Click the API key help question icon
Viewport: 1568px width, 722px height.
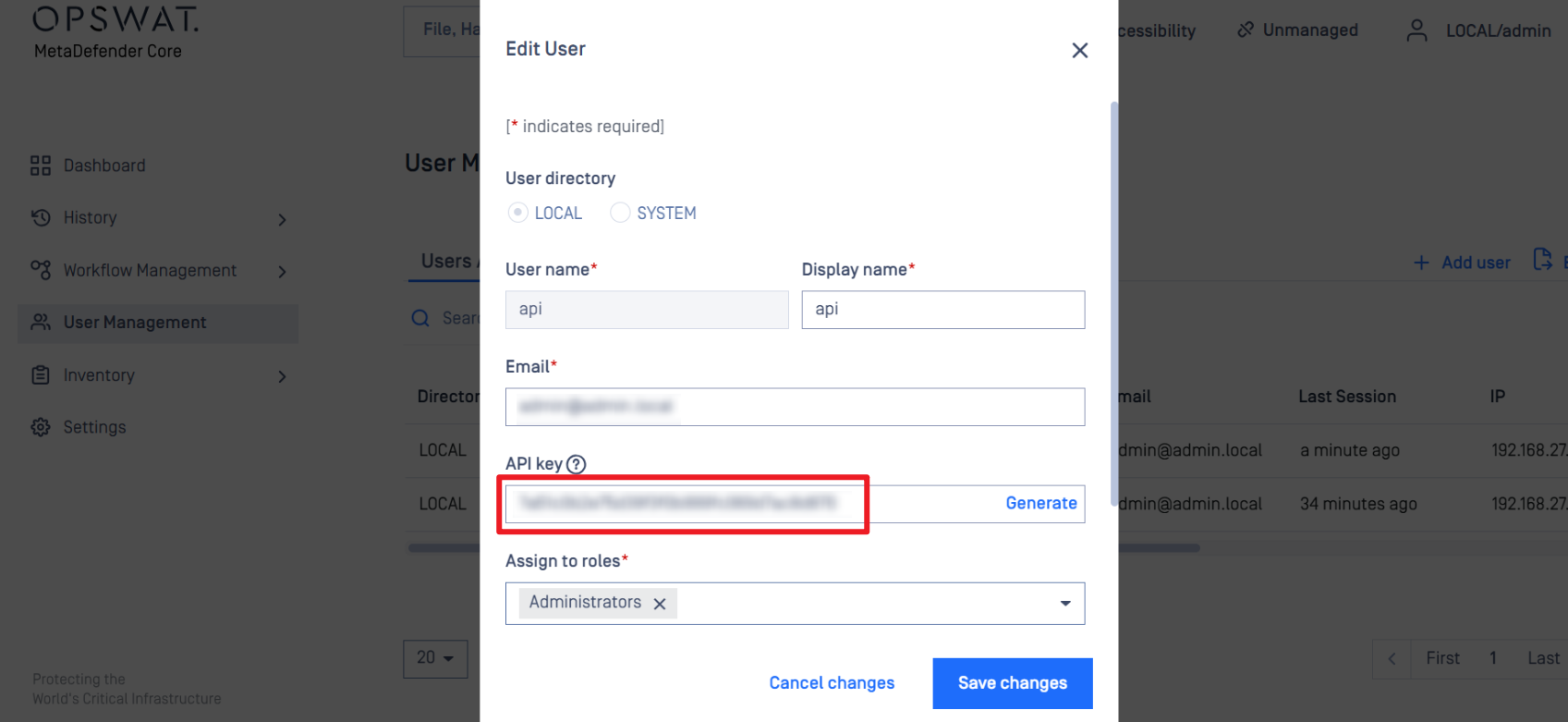[577, 464]
